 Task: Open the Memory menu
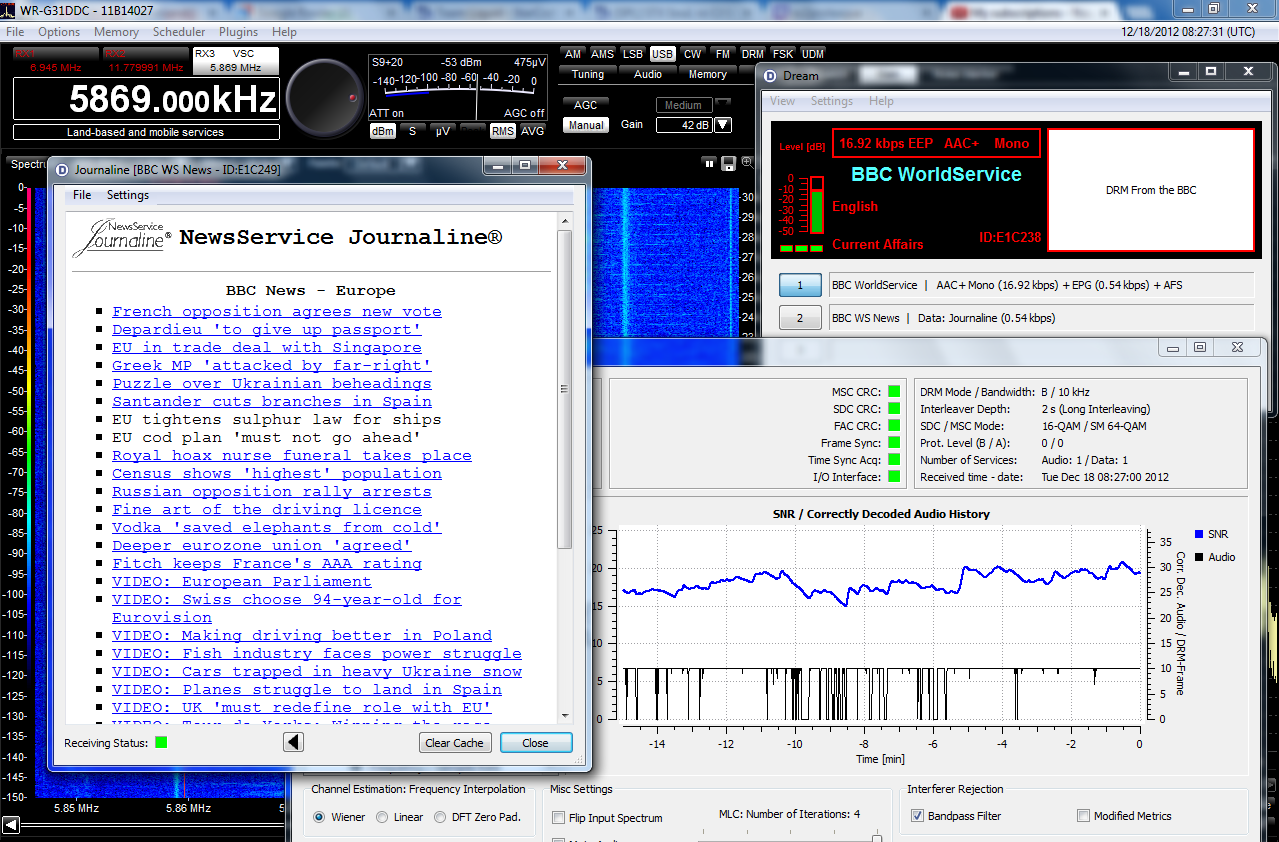[116, 32]
